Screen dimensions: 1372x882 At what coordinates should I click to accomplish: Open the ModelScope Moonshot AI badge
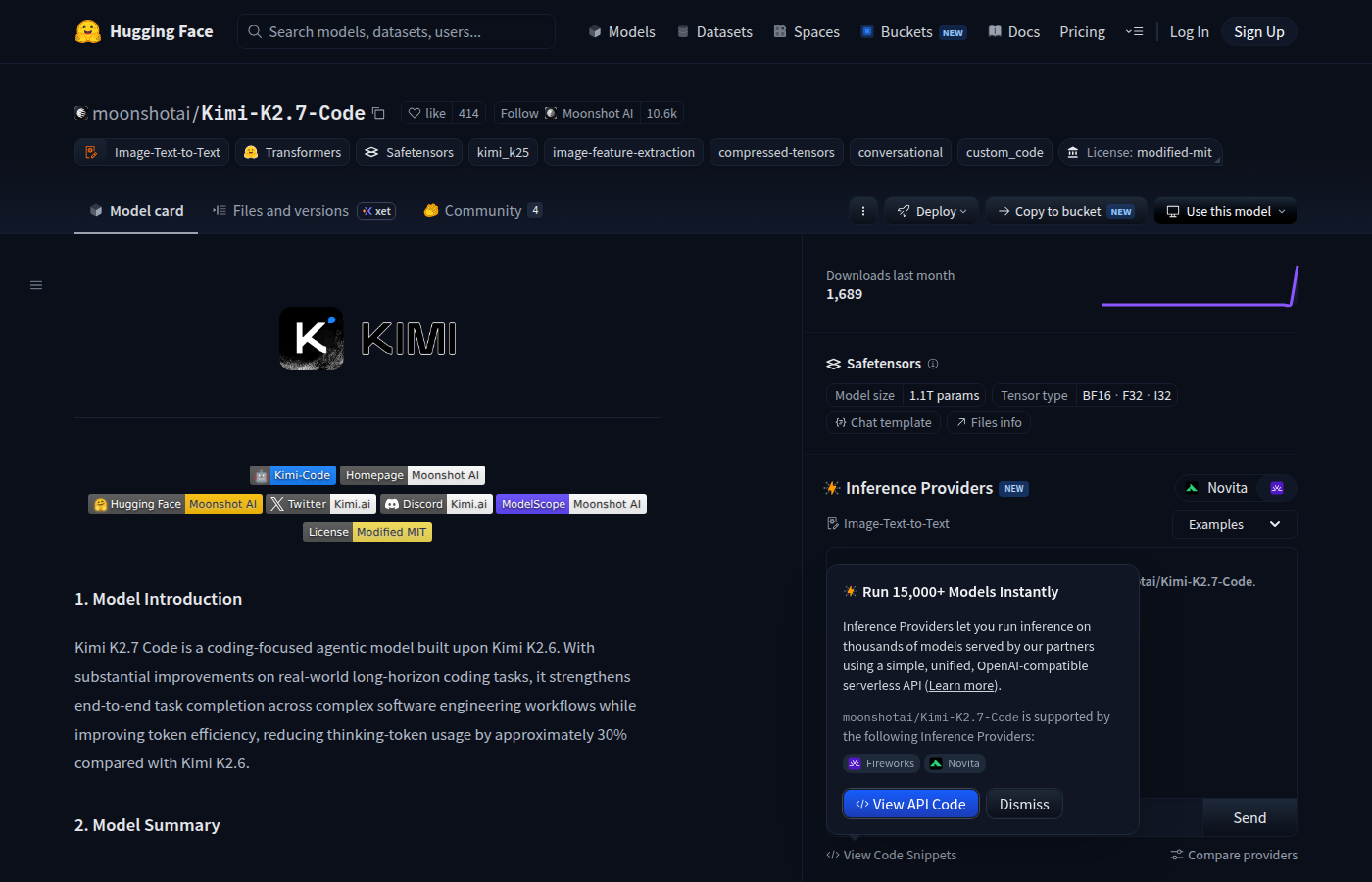tap(571, 504)
